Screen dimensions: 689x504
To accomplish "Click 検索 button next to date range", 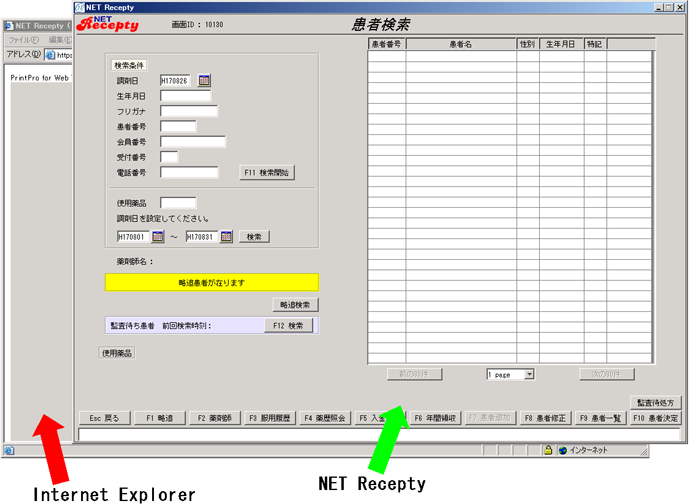I will [254, 237].
